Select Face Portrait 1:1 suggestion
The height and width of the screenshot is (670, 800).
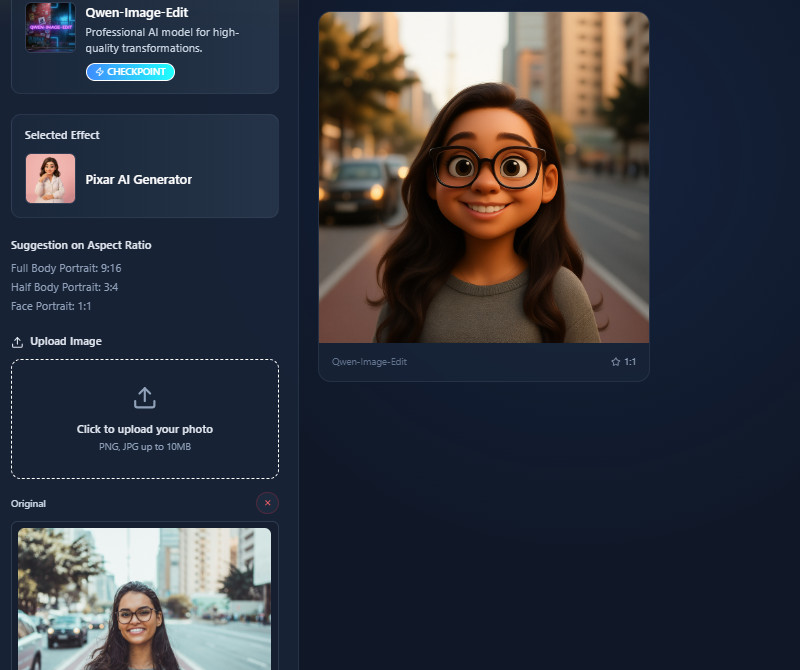pyautogui.click(x=51, y=306)
